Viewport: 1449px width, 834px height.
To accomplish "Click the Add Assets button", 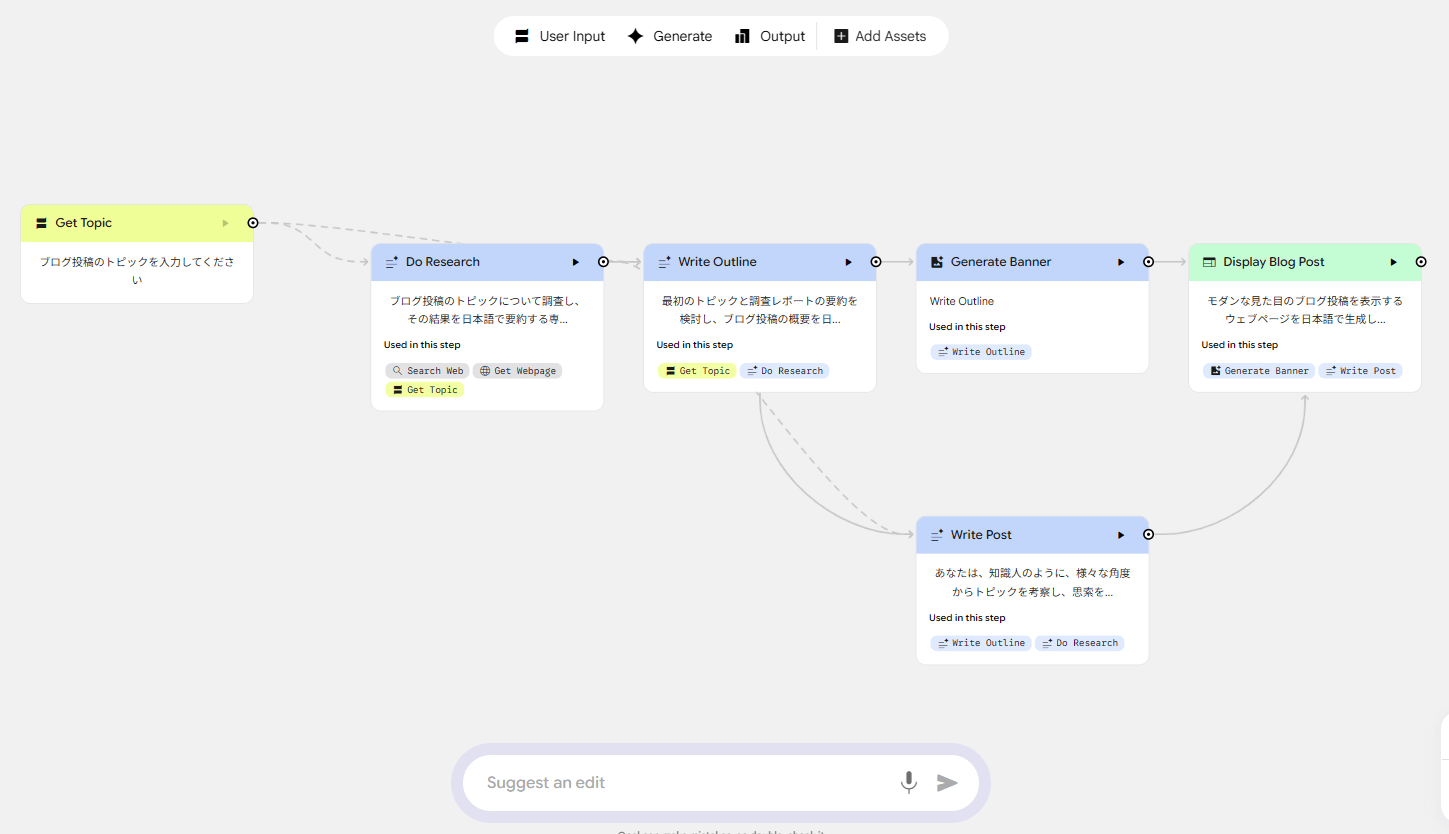I will 880,36.
